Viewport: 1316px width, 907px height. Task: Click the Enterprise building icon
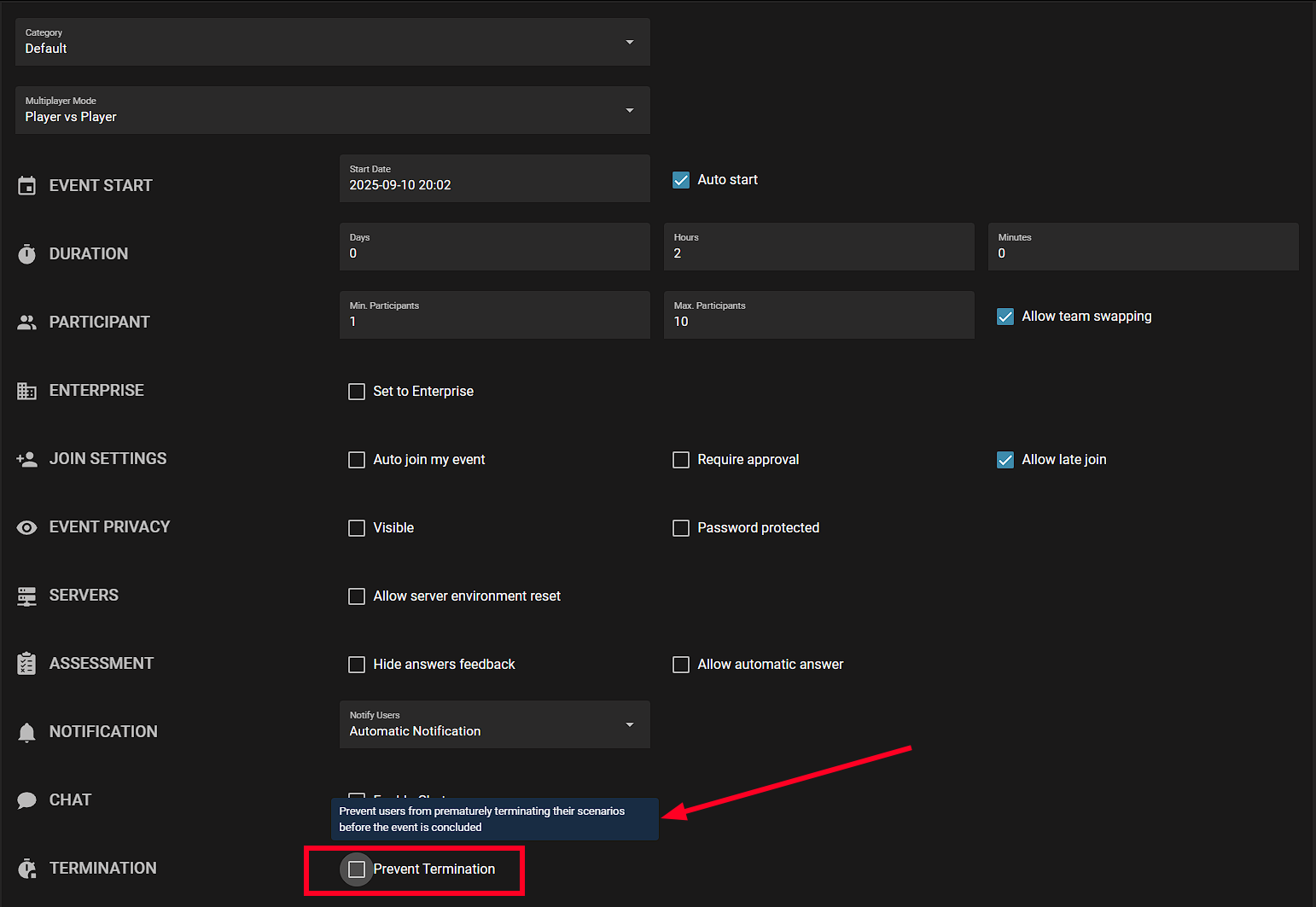pyautogui.click(x=27, y=391)
